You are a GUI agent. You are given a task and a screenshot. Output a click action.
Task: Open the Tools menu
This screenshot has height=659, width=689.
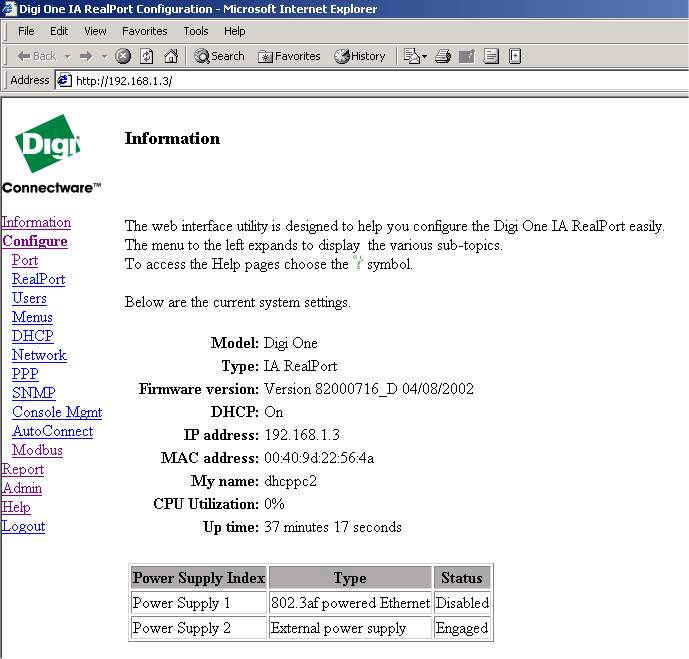196,31
